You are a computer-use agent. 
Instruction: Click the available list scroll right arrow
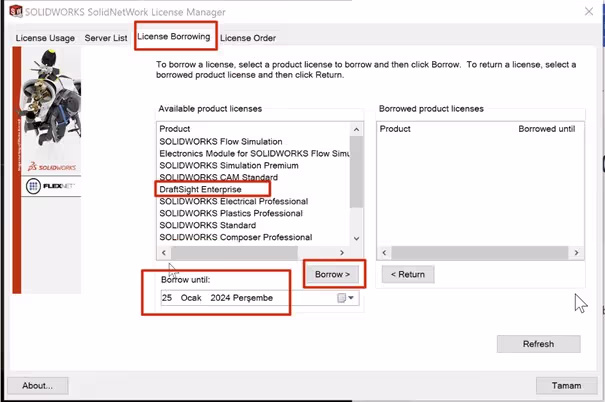(342, 253)
